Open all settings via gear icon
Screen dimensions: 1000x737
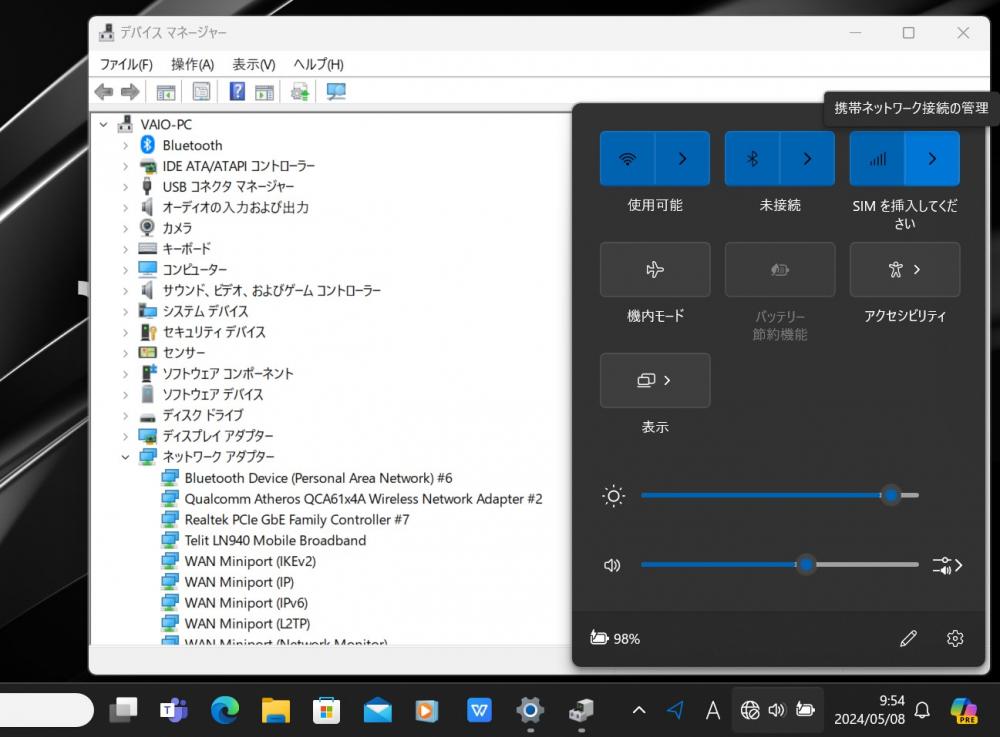[x=954, y=638]
